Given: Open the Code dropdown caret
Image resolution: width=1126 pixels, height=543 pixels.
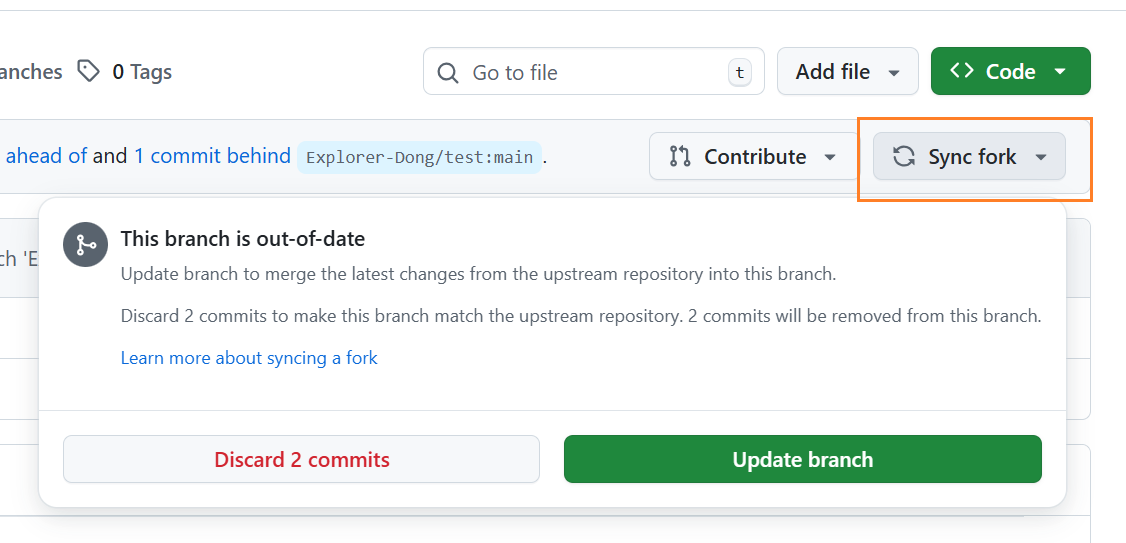Looking at the screenshot, I should coord(1060,72).
